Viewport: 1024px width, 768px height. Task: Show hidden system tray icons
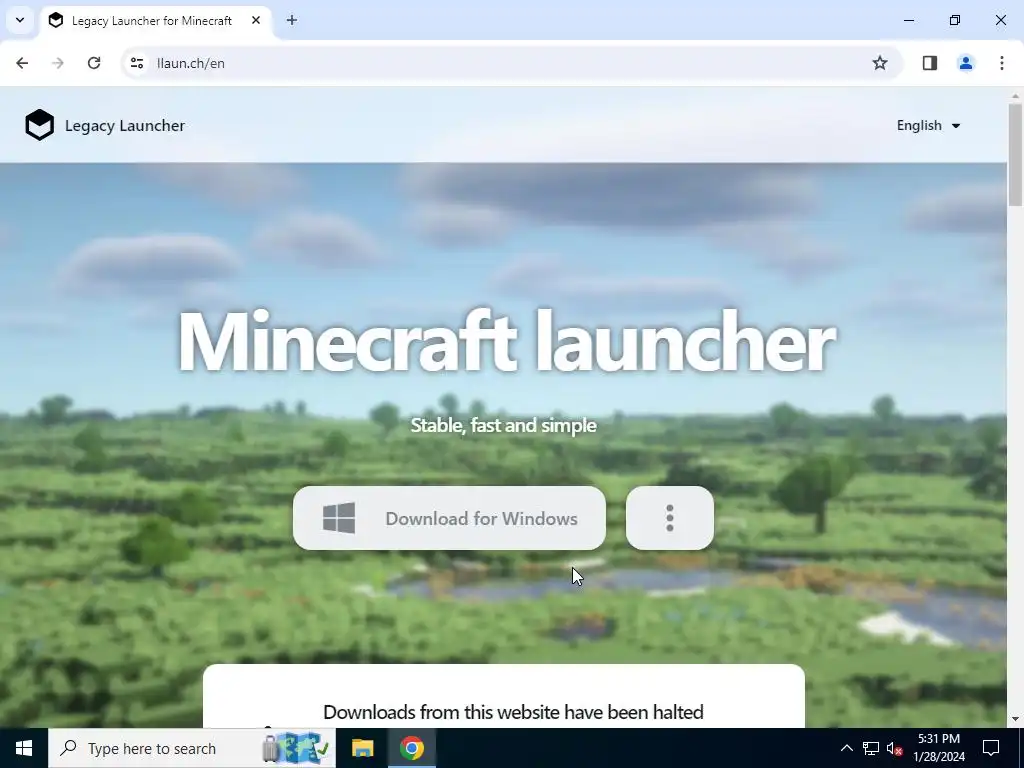tap(846, 748)
